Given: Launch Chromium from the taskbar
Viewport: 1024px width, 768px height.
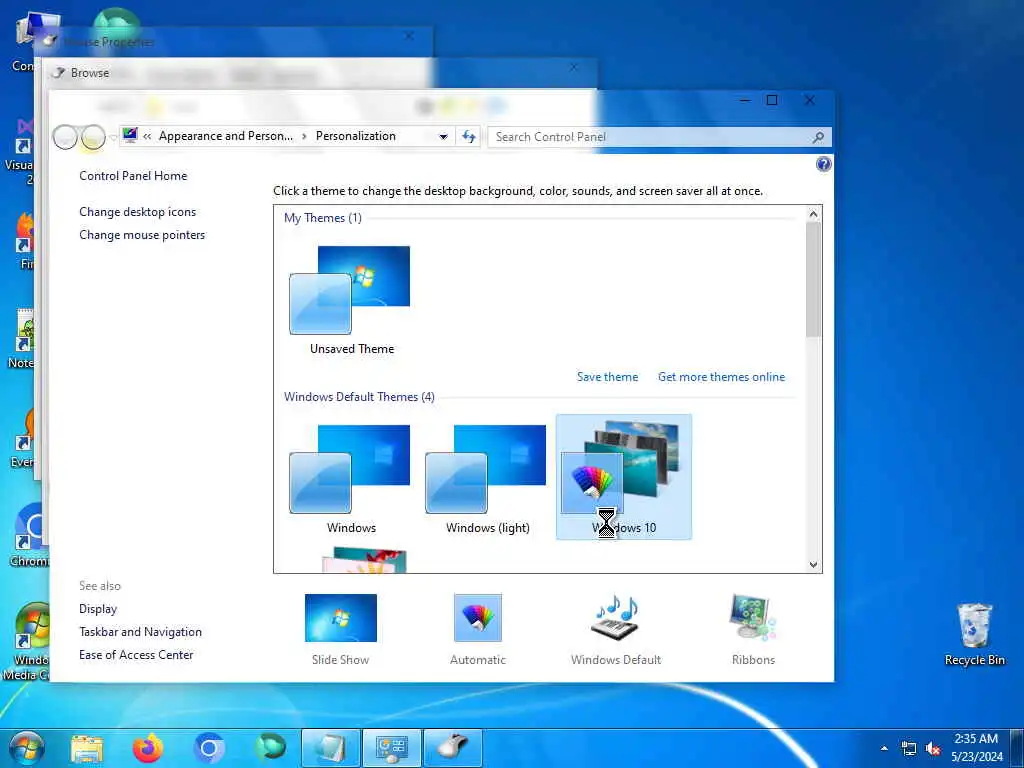Looking at the screenshot, I should tap(209, 748).
